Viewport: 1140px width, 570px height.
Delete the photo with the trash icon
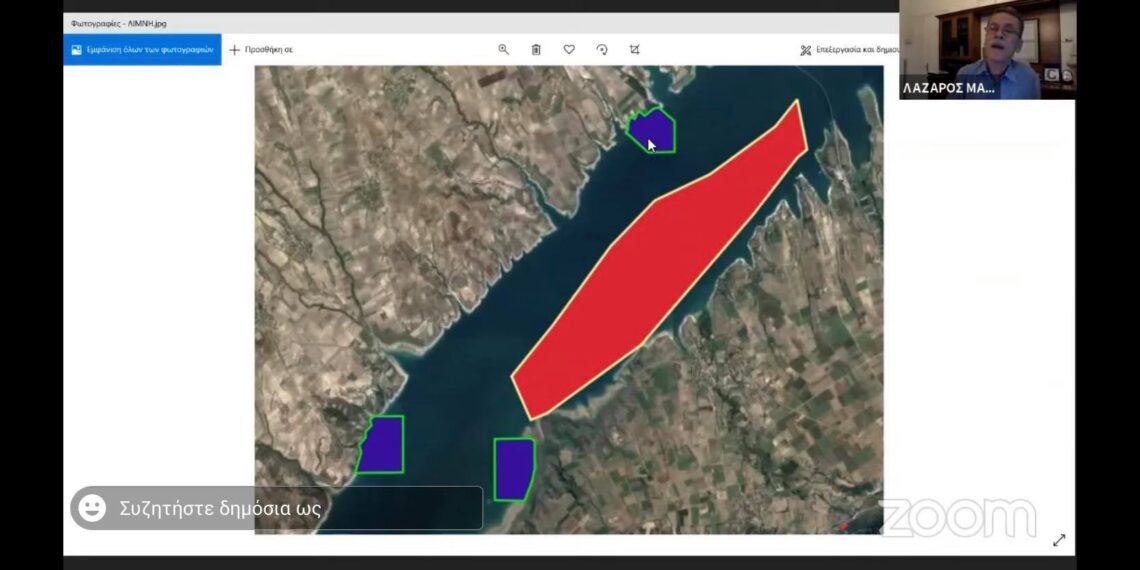536,49
